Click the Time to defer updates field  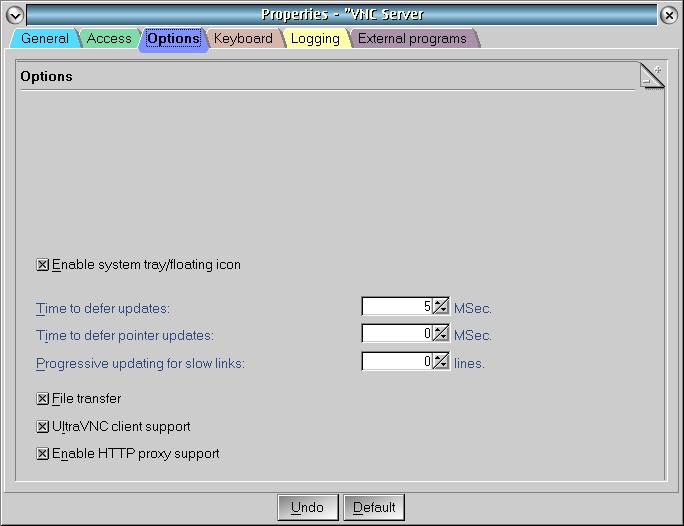tap(397, 307)
